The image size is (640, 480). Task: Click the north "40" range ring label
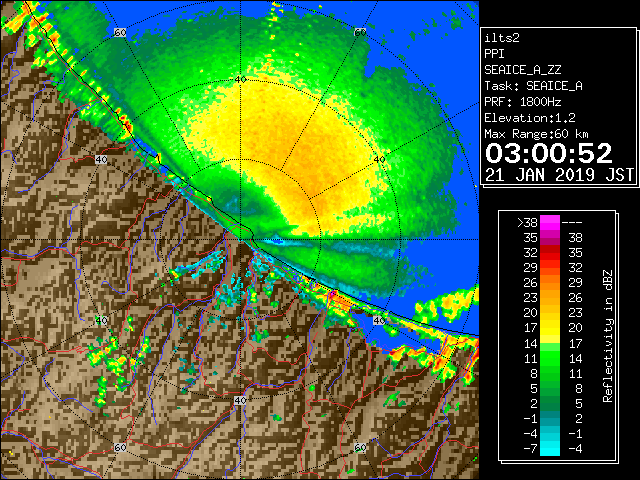241,80
